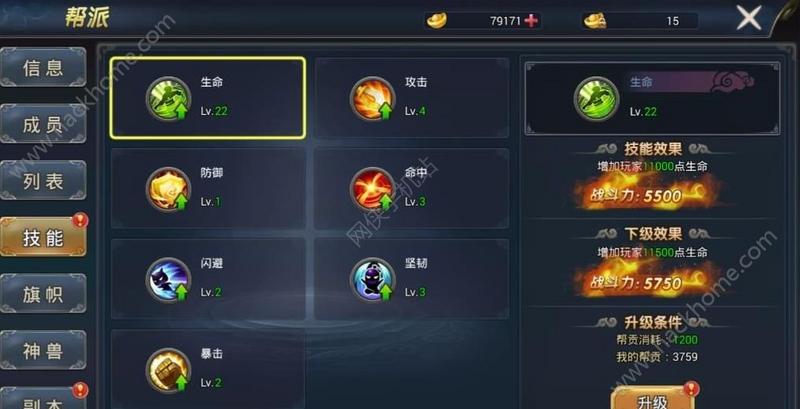Open the 信息 info tab
800x409 pixels.
pos(43,67)
